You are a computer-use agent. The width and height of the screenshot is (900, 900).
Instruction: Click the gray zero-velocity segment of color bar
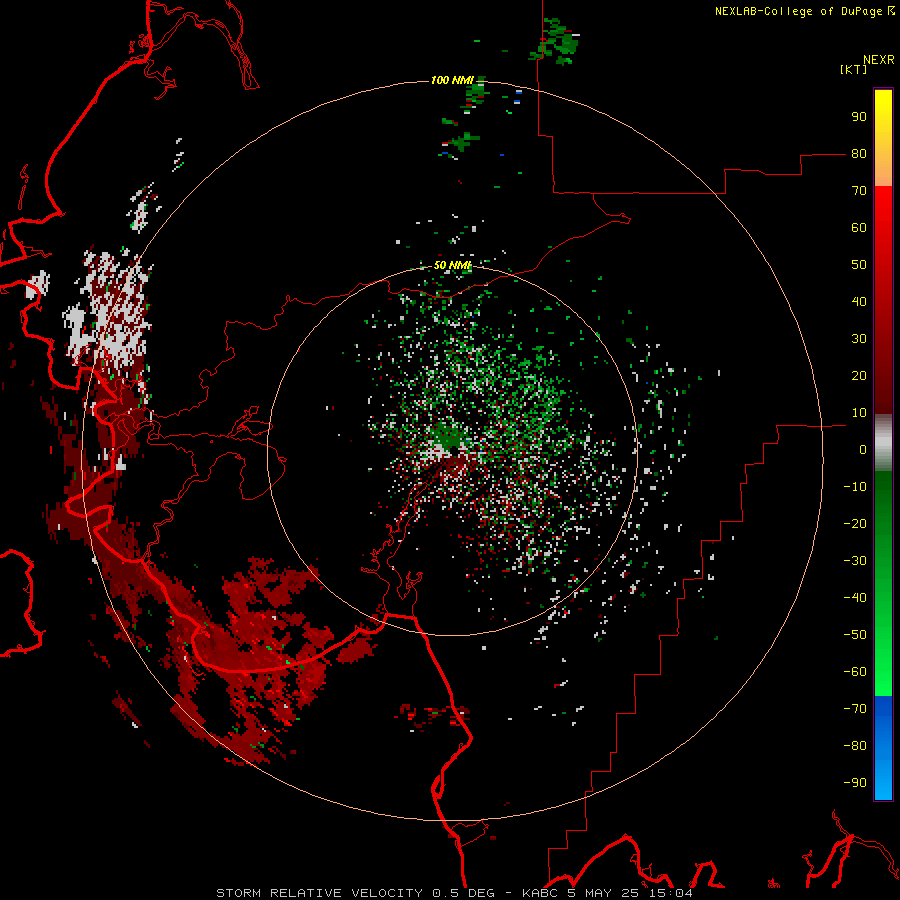point(883,443)
